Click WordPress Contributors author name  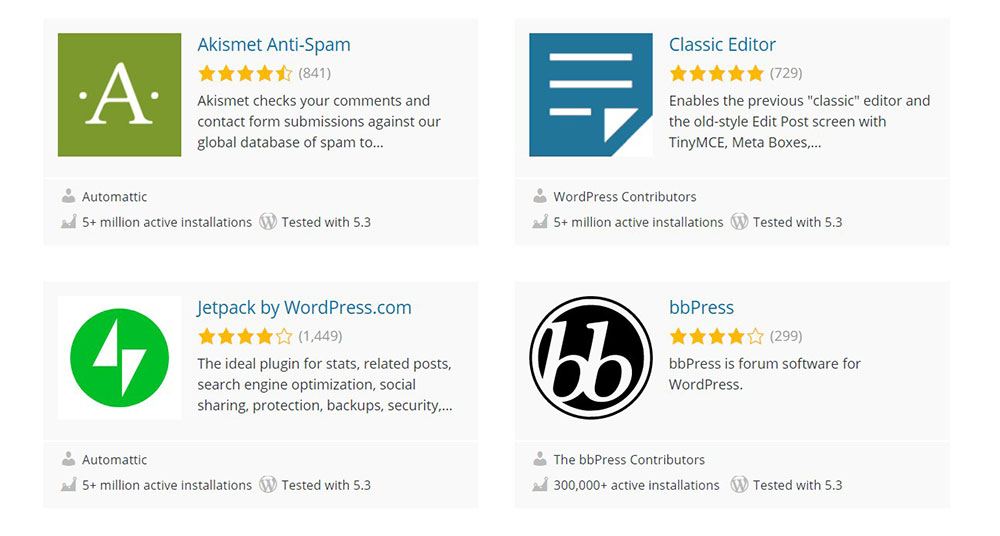[625, 197]
